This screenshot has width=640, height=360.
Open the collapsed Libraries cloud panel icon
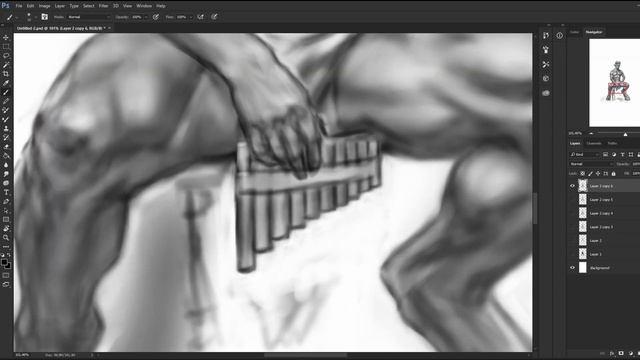[x=546, y=93]
